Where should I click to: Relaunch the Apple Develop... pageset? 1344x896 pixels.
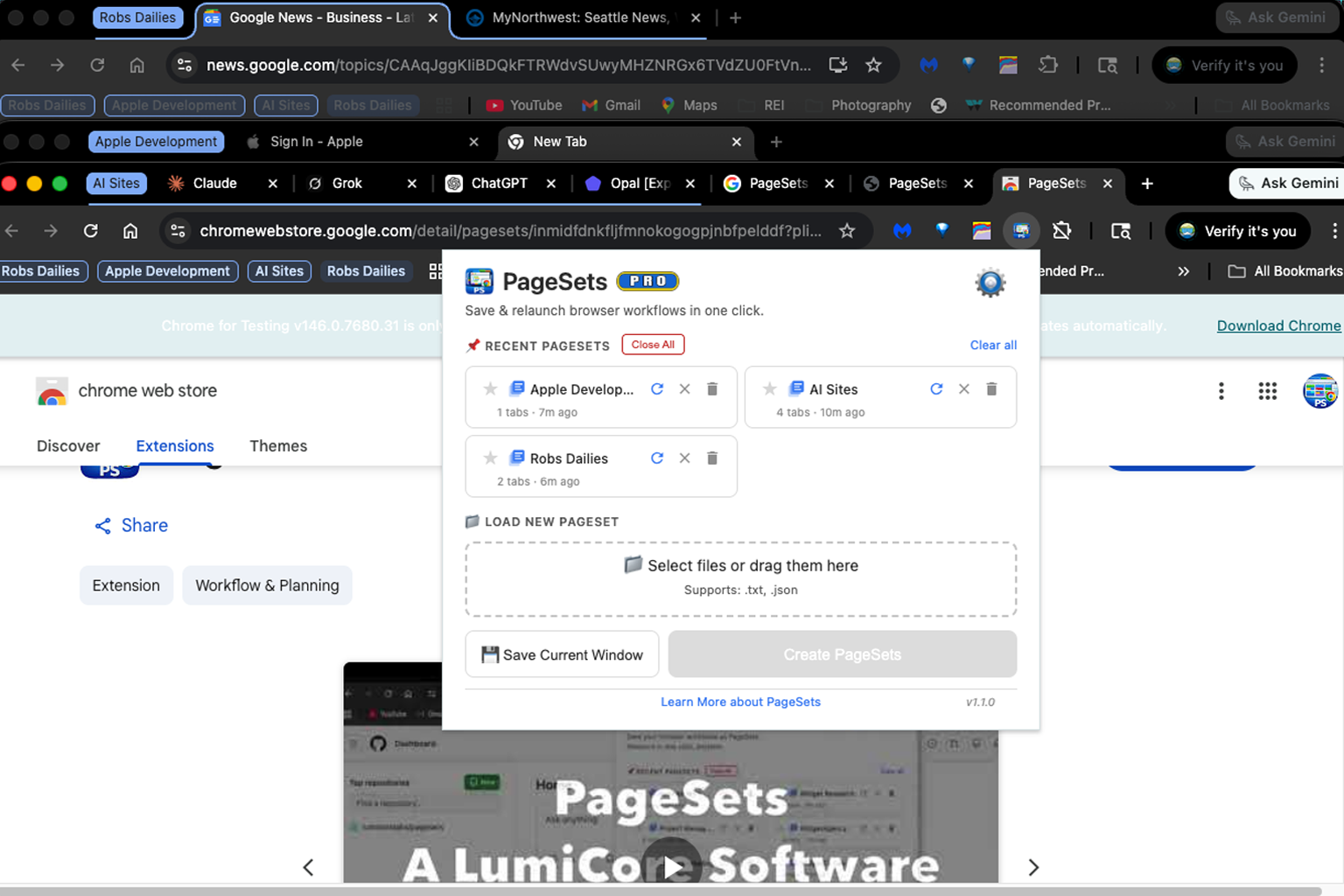pyautogui.click(x=657, y=389)
